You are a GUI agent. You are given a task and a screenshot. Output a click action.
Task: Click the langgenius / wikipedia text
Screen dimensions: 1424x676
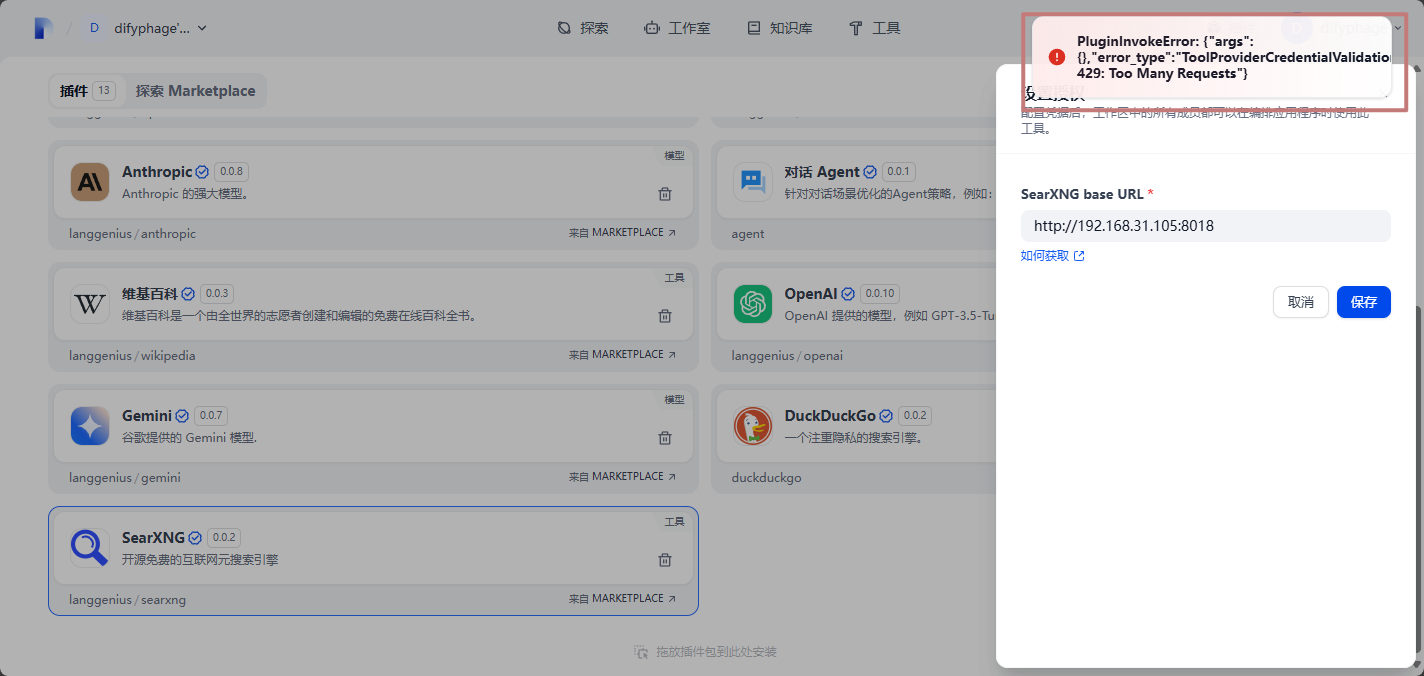tap(132, 355)
